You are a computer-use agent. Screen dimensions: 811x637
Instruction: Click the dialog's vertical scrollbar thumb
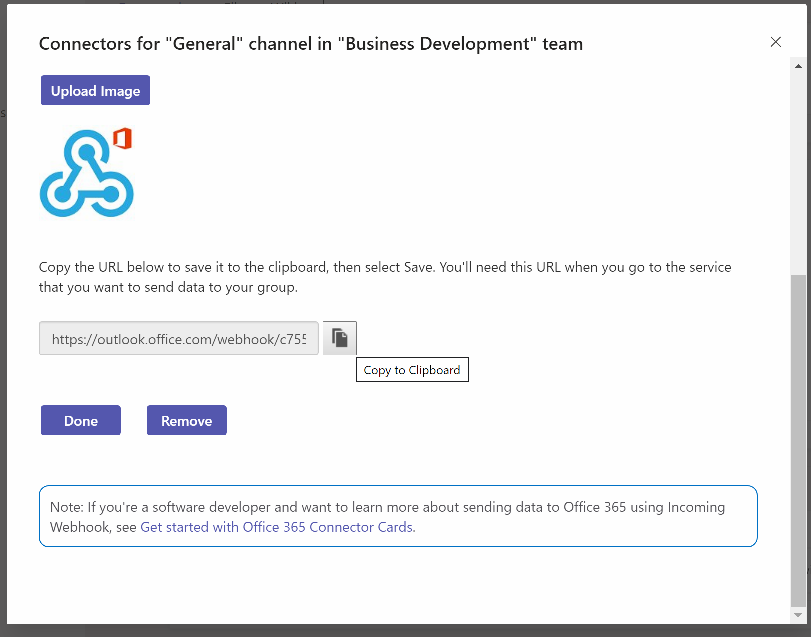tap(799, 439)
